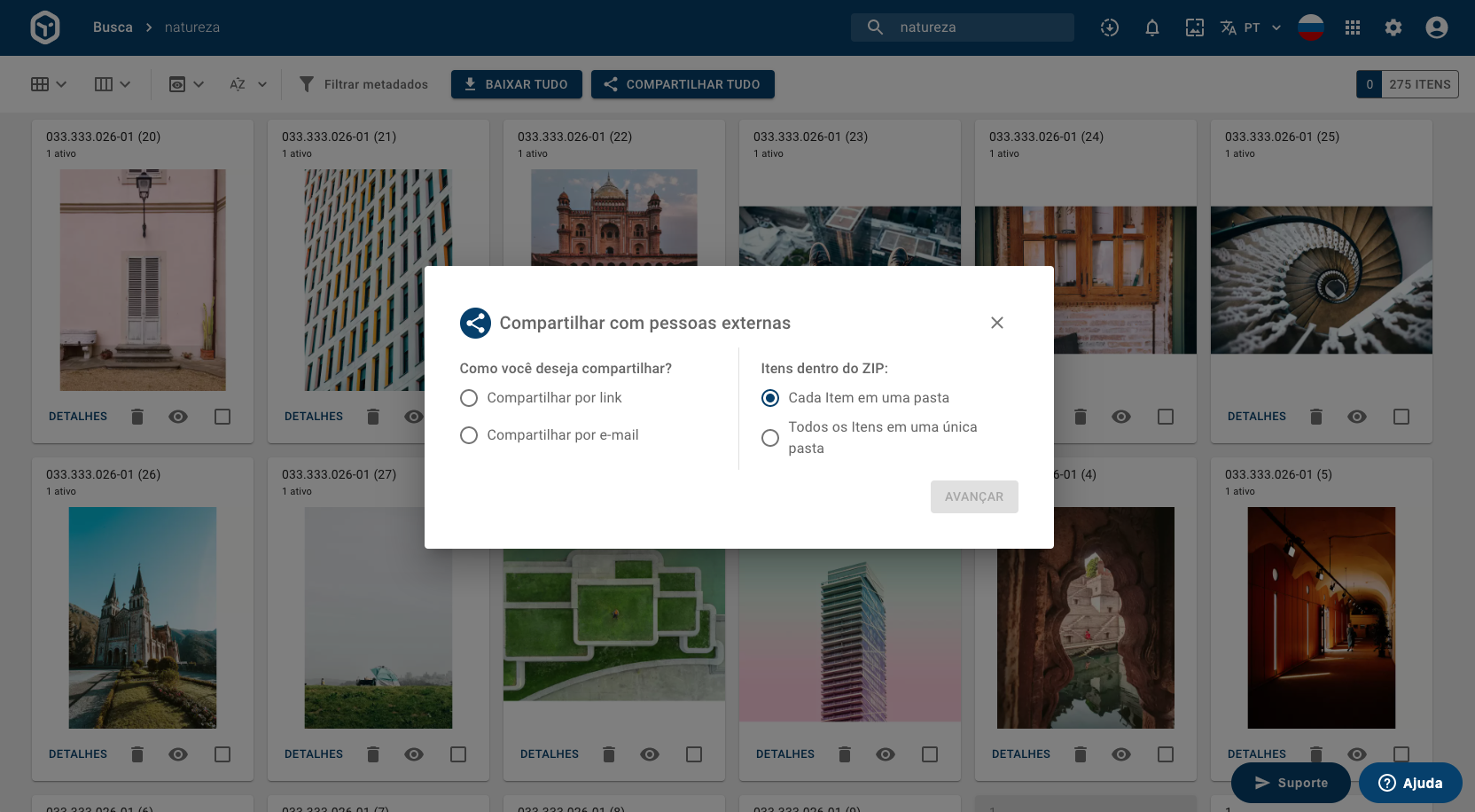This screenshot has width=1475, height=812.
Task: Toggle eye preview for item 033.333.026-01 (20)
Action: pyautogui.click(x=178, y=417)
